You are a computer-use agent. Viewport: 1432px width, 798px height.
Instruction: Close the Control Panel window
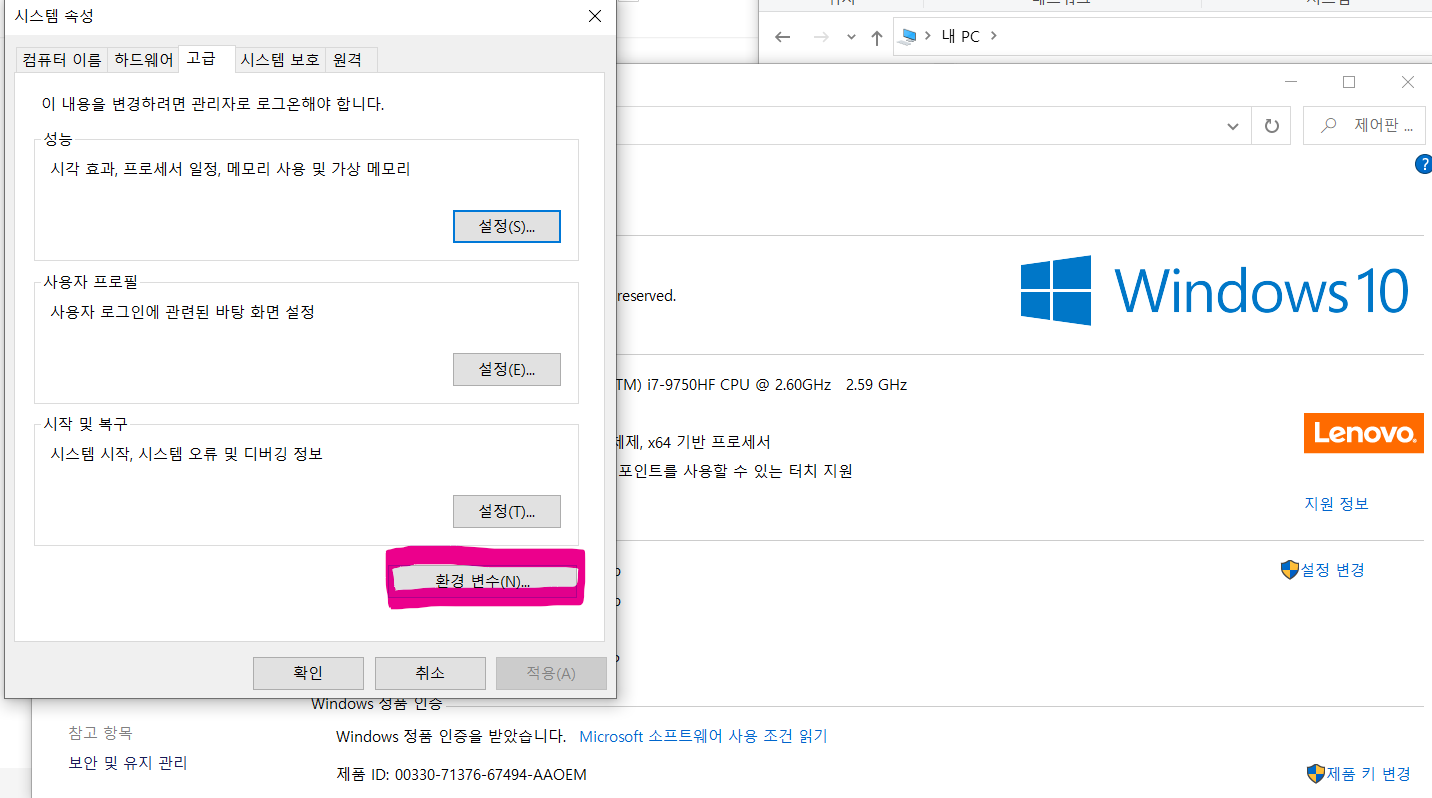click(x=1407, y=82)
